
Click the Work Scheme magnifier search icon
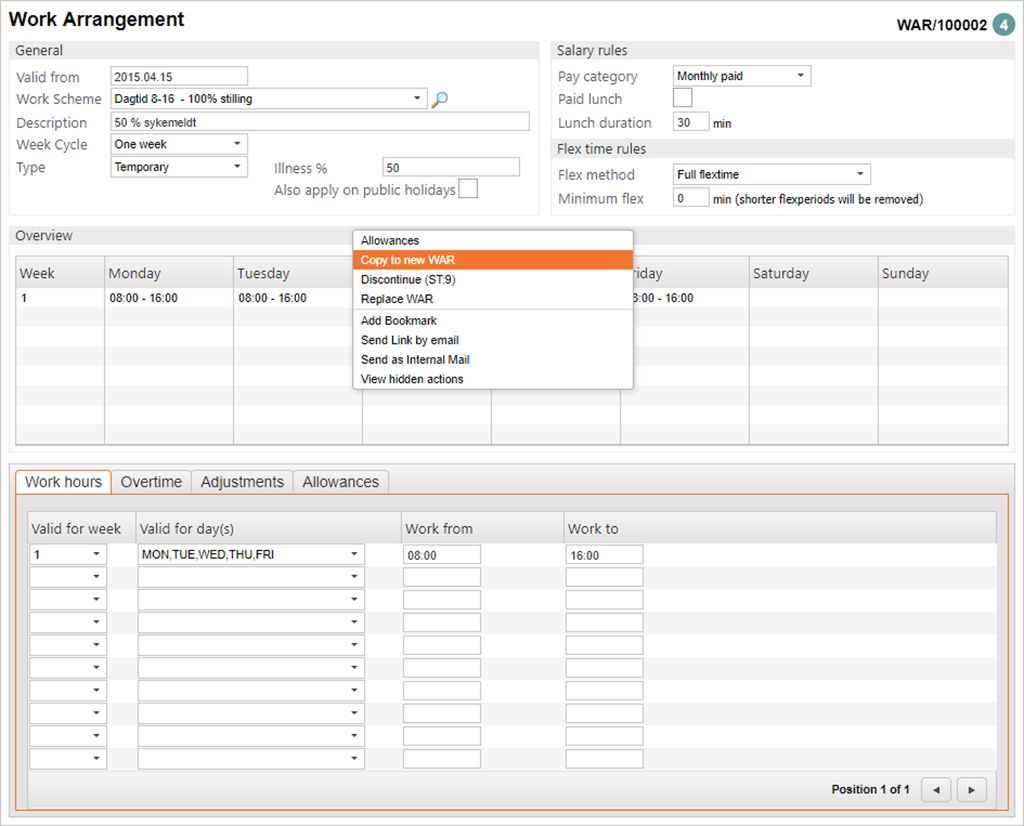tap(439, 99)
